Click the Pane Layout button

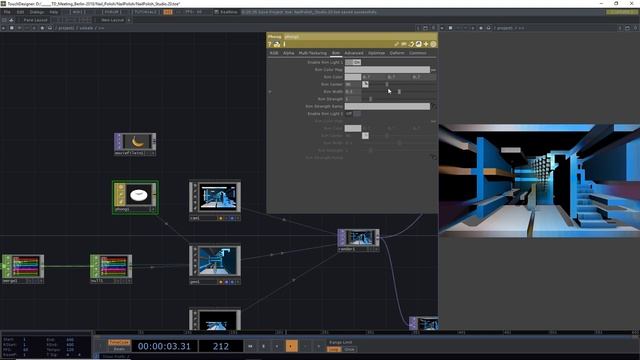pyautogui.click(x=35, y=20)
